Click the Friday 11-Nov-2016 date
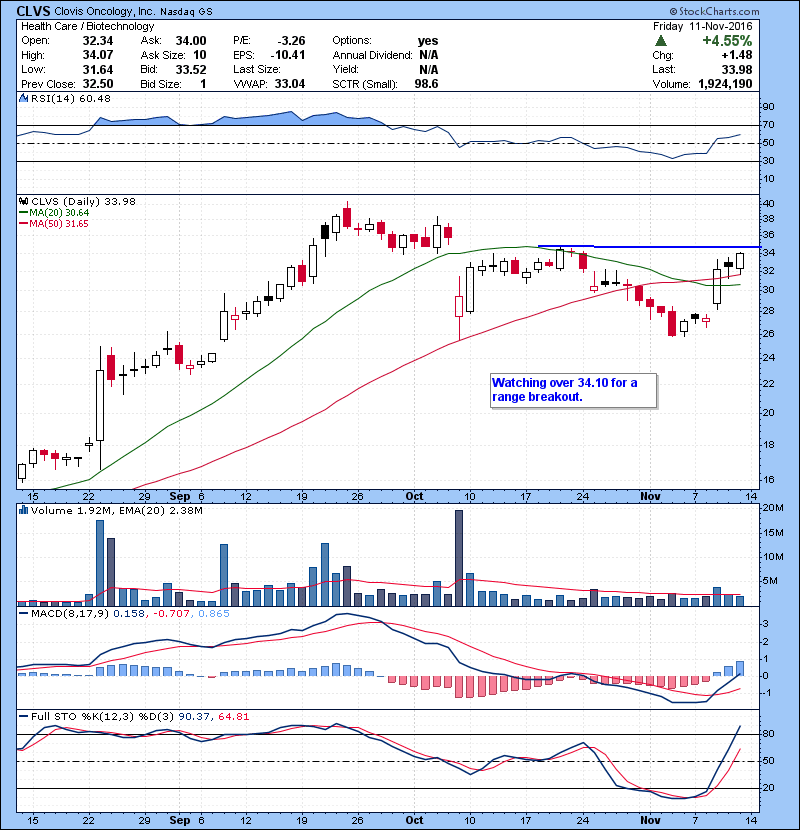 point(703,26)
